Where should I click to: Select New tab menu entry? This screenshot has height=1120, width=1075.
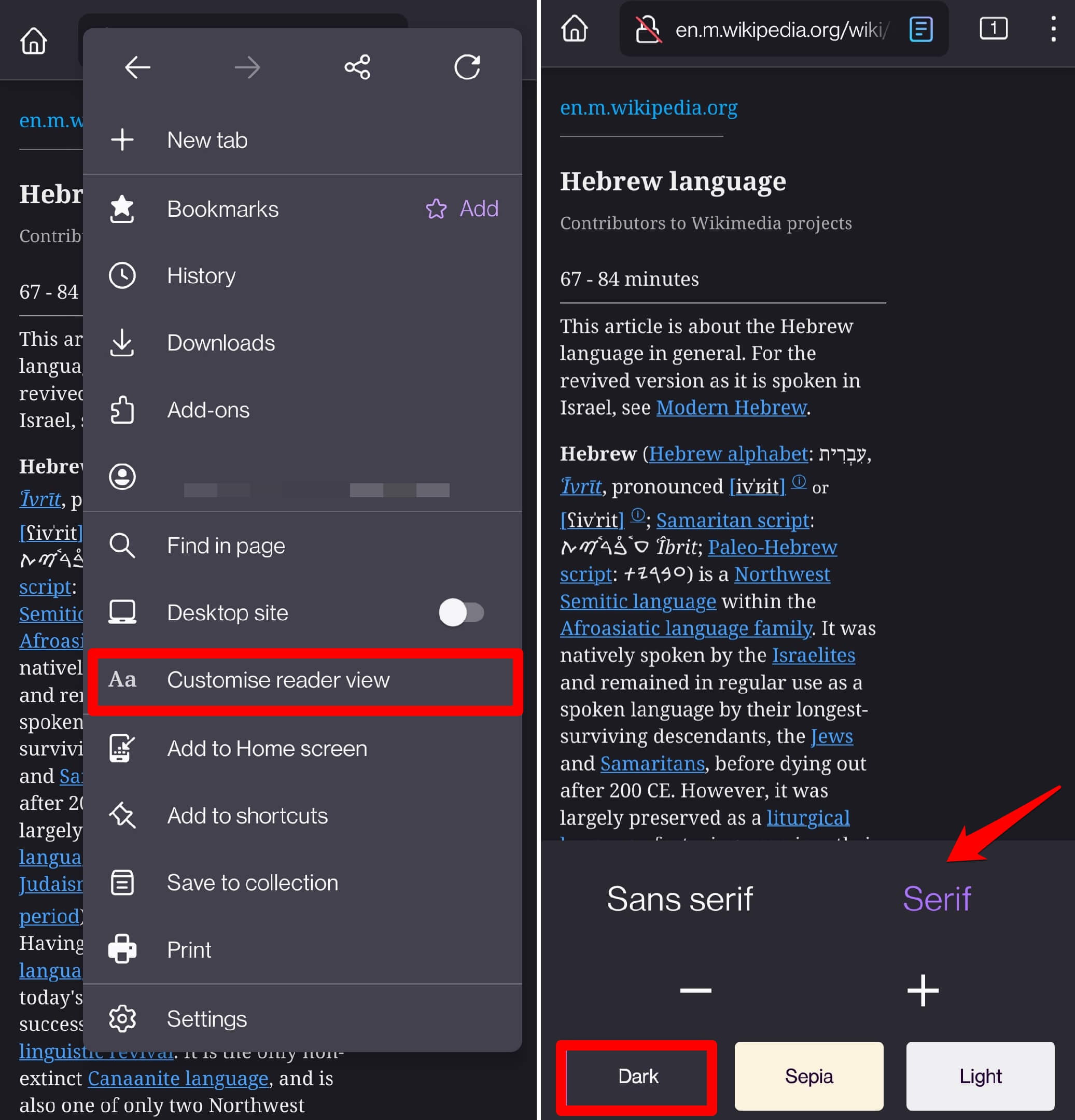303,139
